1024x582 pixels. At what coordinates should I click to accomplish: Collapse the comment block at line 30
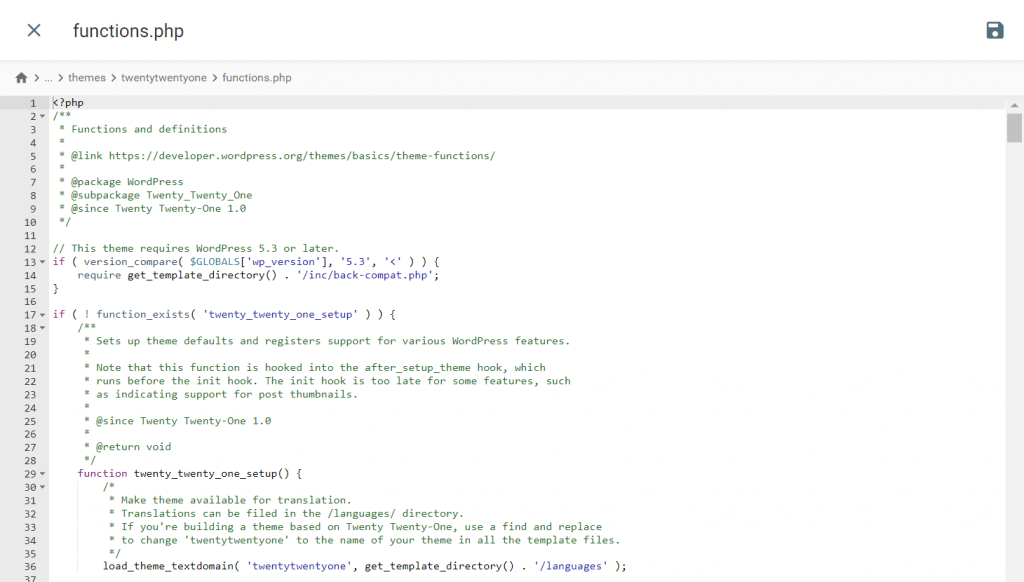point(42,487)
